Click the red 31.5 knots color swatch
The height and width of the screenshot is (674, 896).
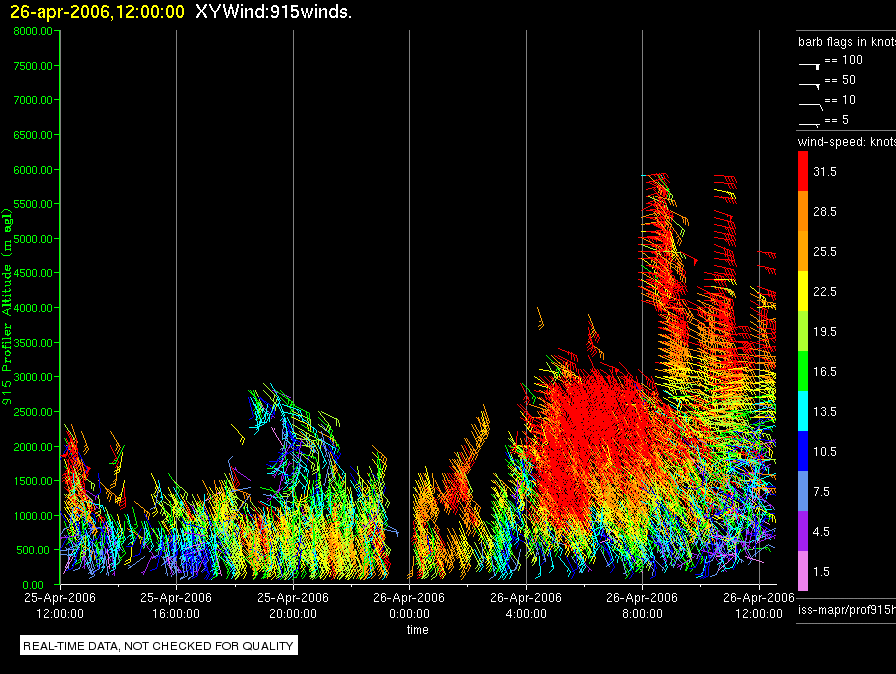coord(803,171)
